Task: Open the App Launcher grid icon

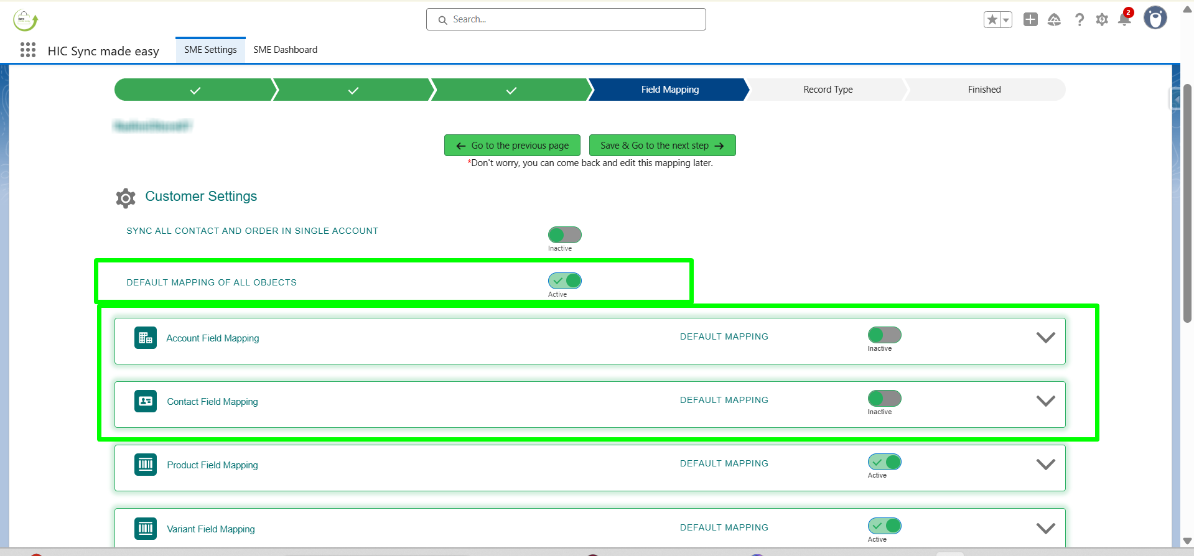Action: pos(28,50)
